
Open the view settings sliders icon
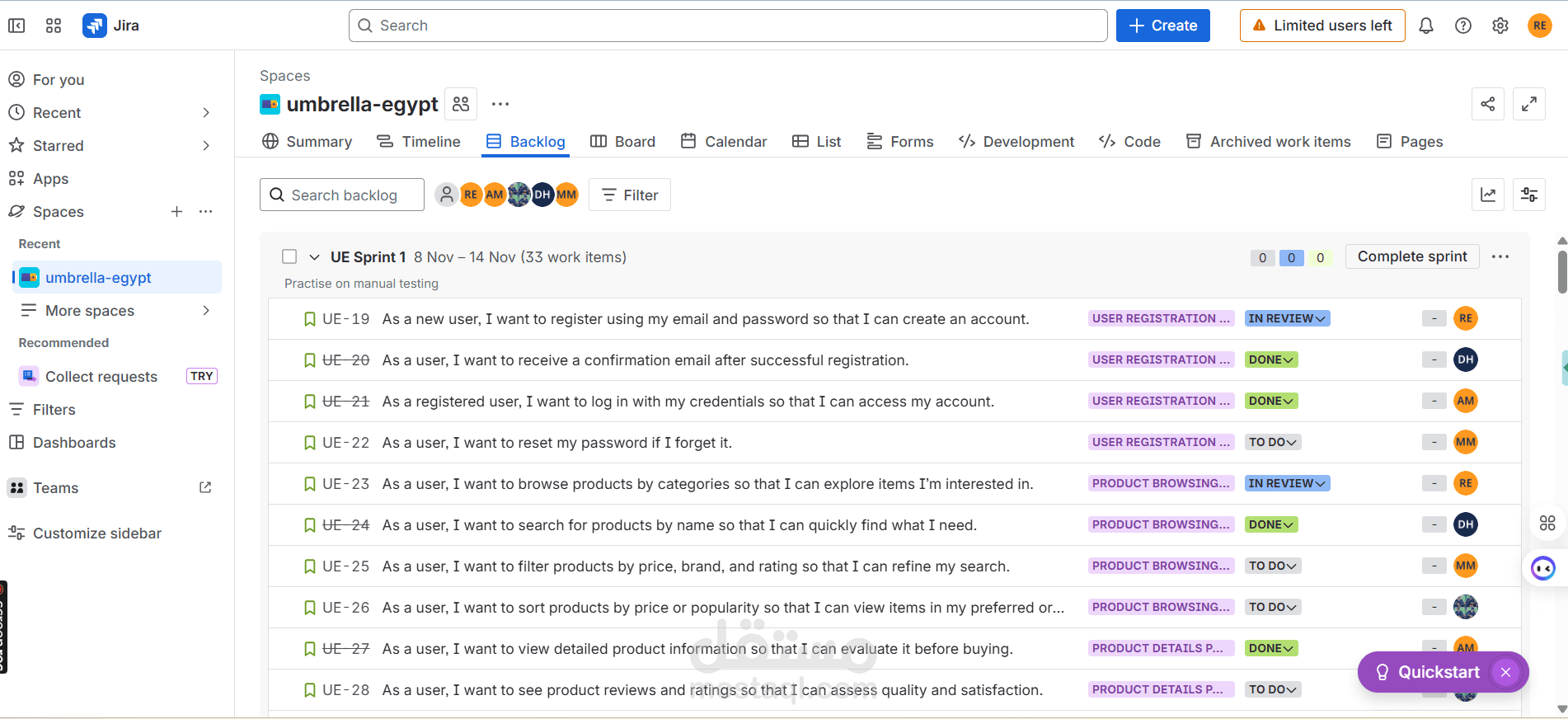(x=1528, y=195)
